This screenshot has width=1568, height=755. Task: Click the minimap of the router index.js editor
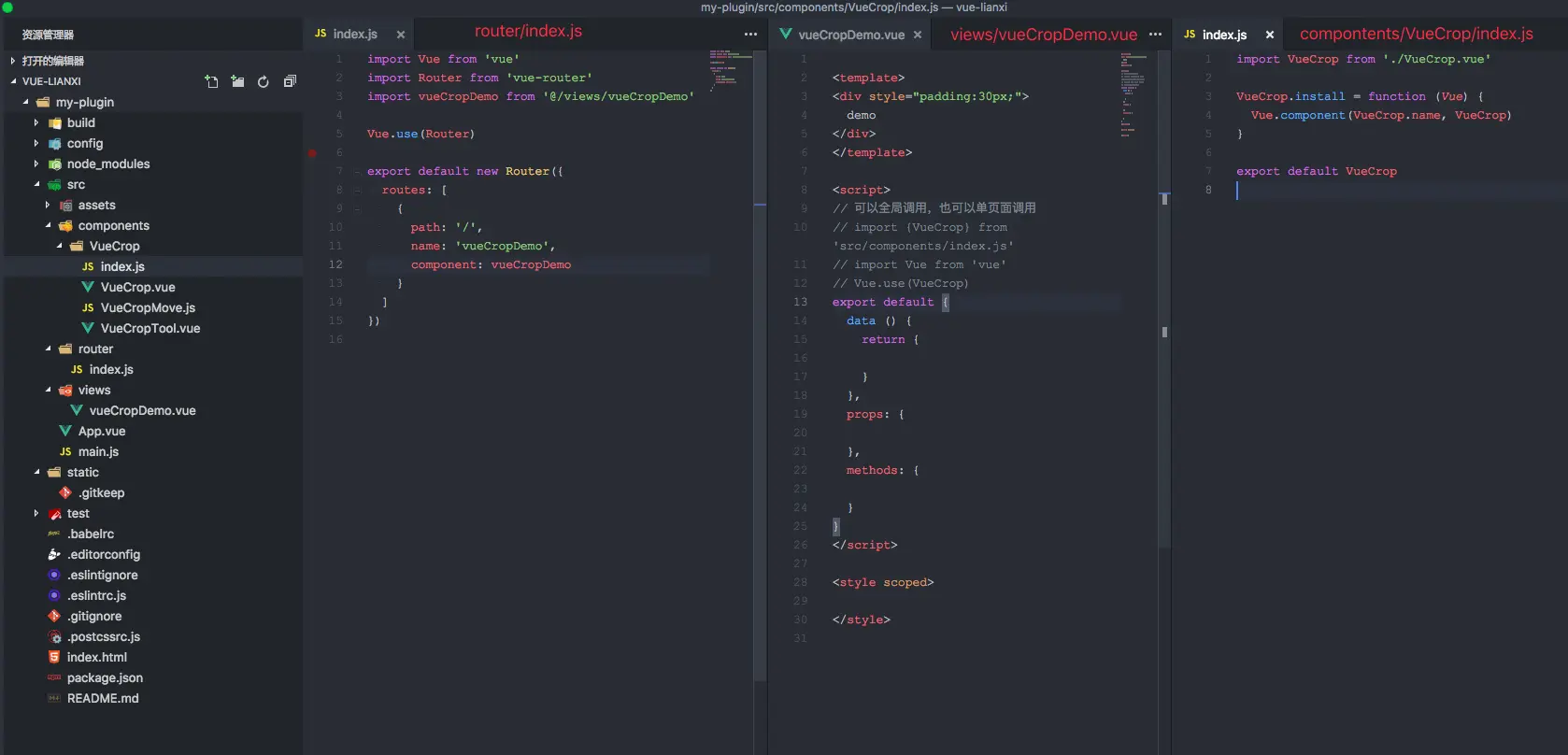730,69
